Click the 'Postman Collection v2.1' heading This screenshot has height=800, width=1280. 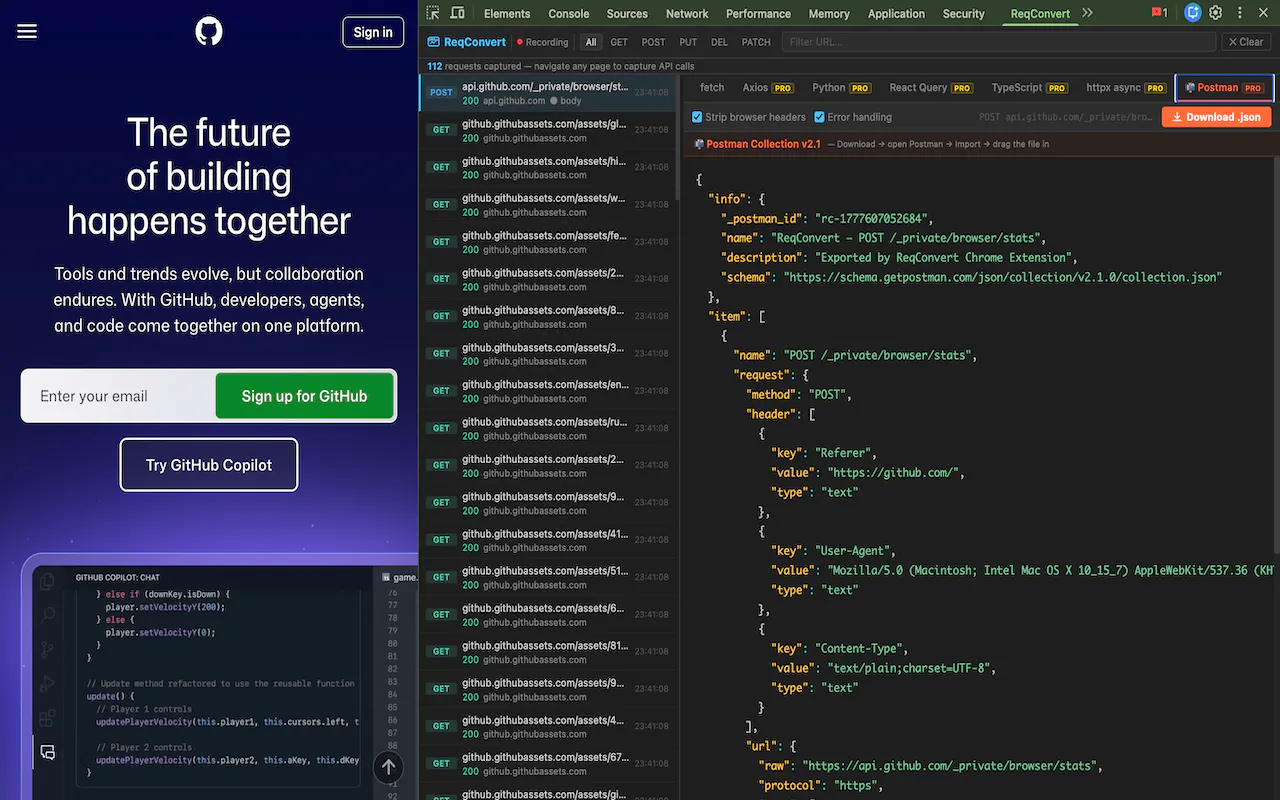pos(764,144)
